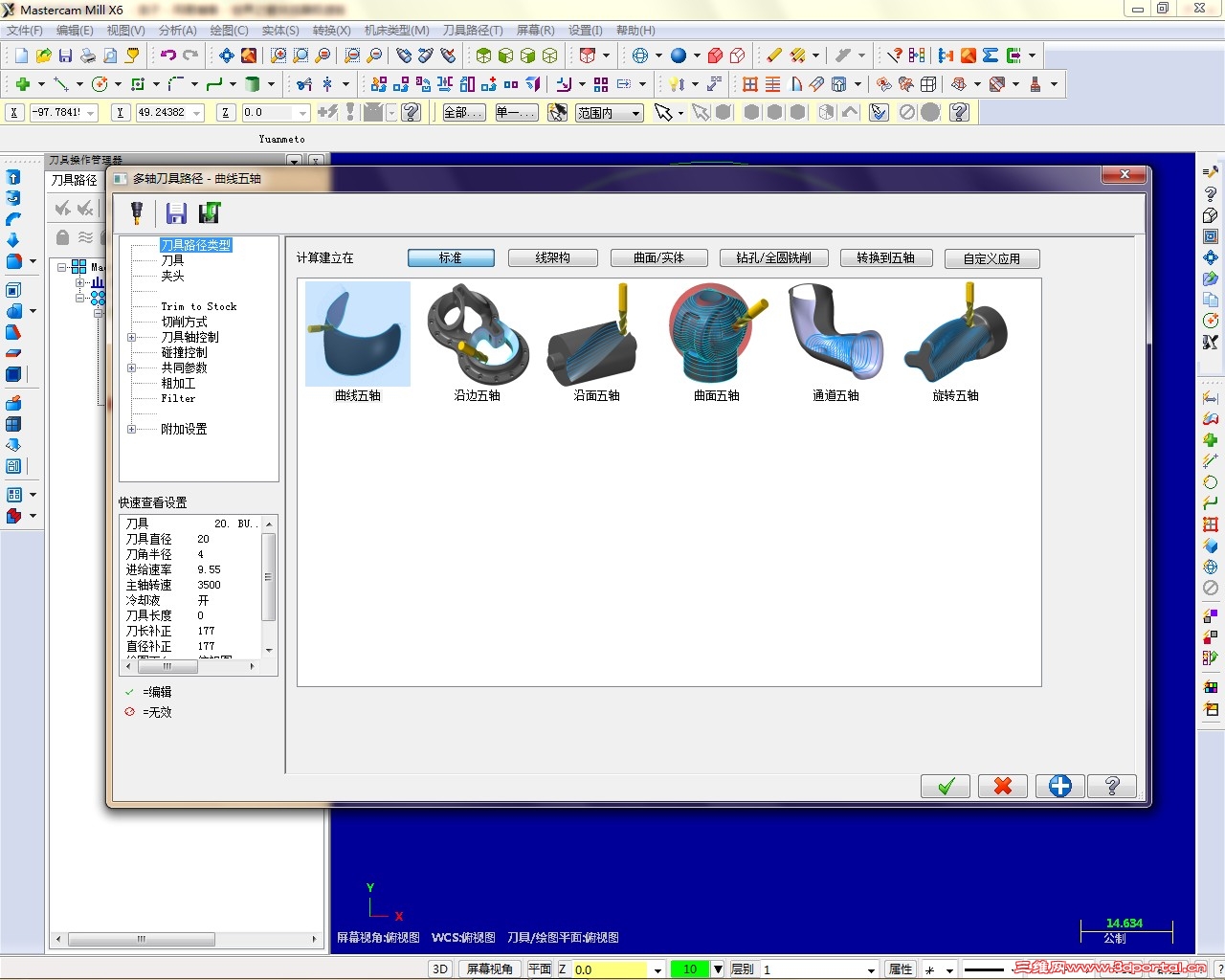This screenshot has width=1225, height=980.
Task: Select the 沿边五轴 toolpath icon
Action: click(476, 335)
